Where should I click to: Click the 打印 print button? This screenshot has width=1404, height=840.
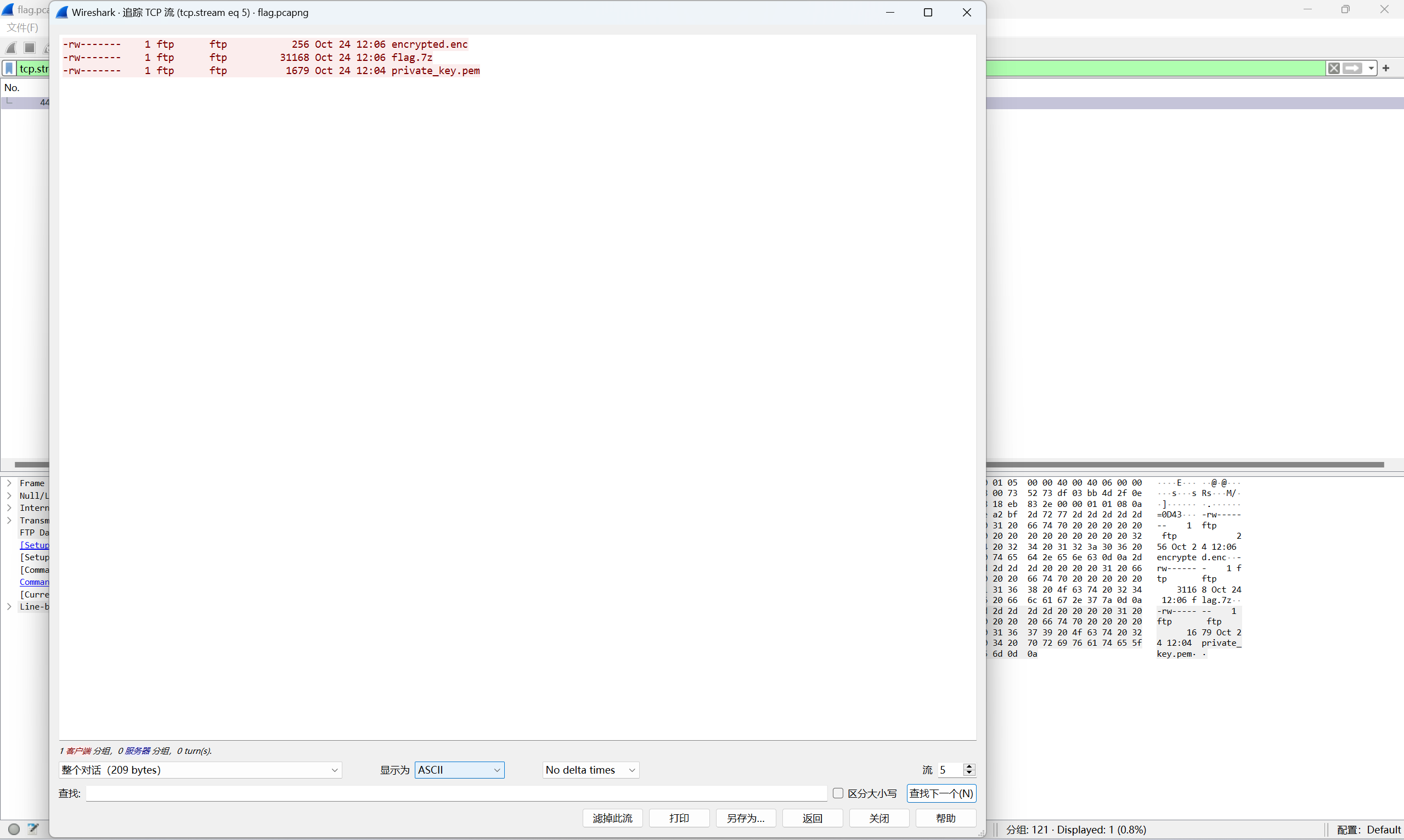point(679,818)
